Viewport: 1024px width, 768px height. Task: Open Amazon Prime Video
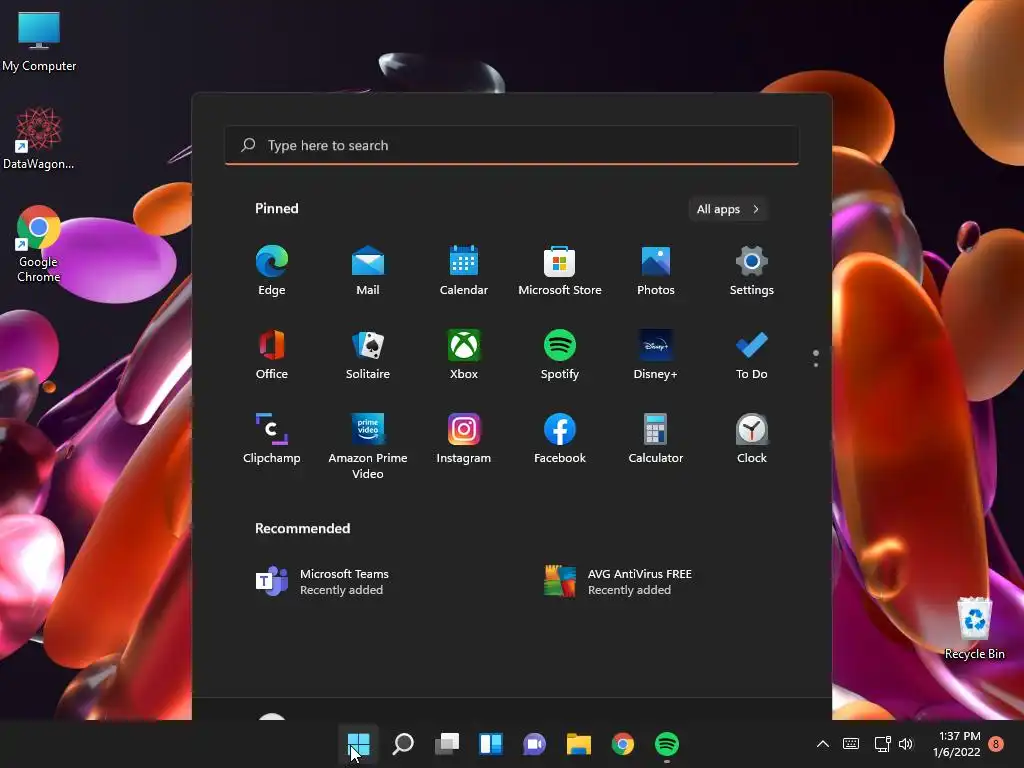pyautogui.click(x=368, y=447)
